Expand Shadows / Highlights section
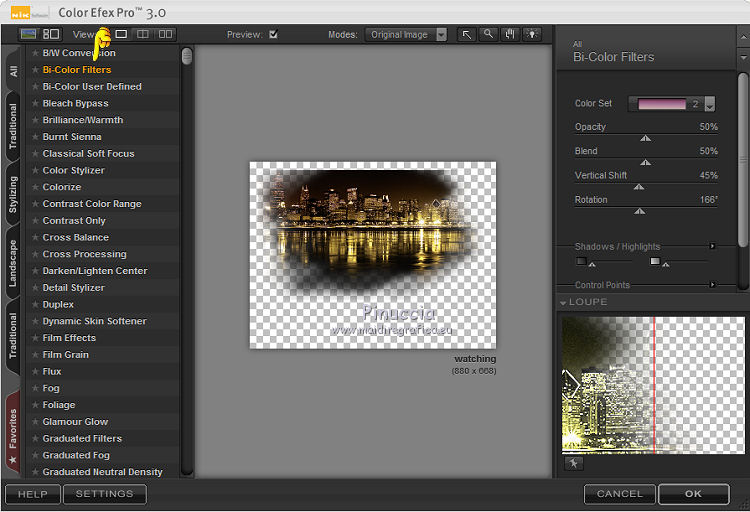The image size is (750, 512). click(x=712, y=246)
